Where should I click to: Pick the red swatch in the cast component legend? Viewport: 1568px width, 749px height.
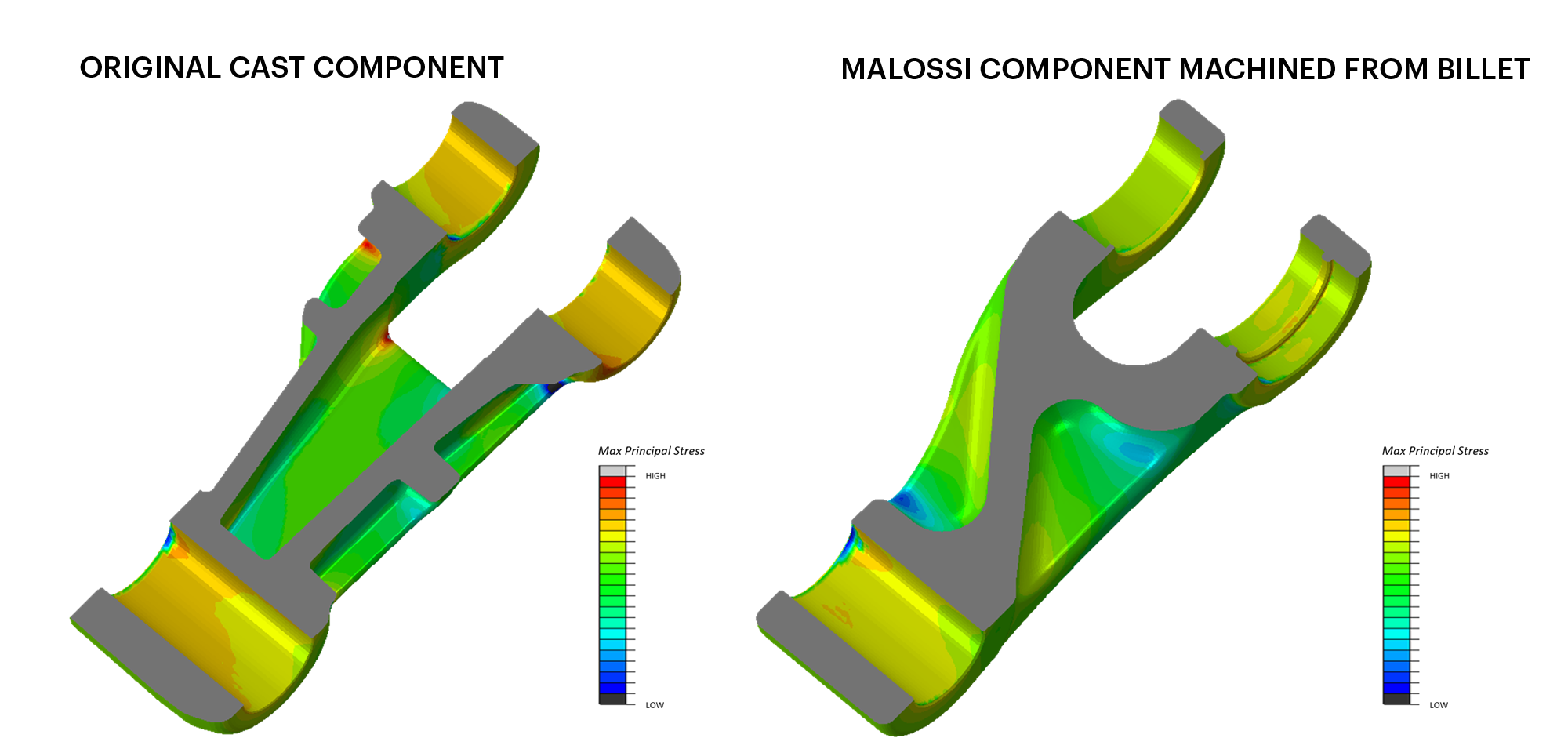click(612, 482)
